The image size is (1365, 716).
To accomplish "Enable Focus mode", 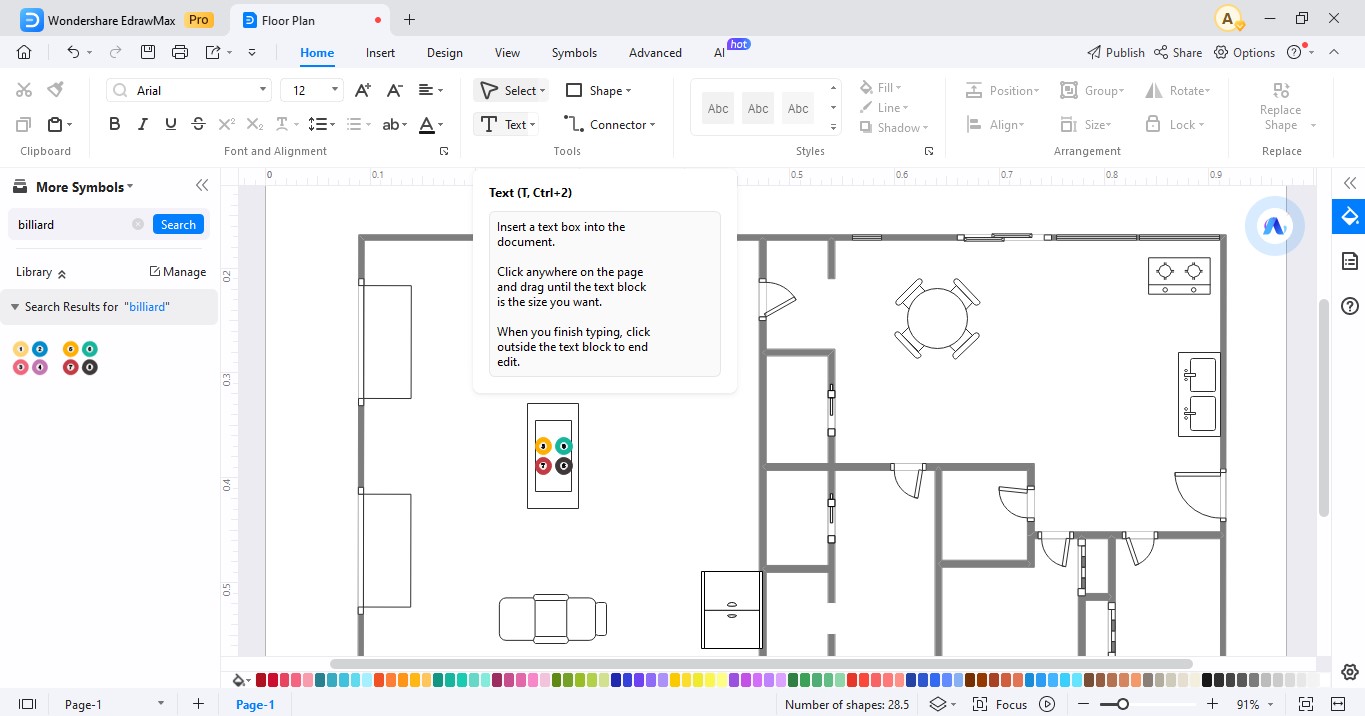I will [x=1000, y=704].
